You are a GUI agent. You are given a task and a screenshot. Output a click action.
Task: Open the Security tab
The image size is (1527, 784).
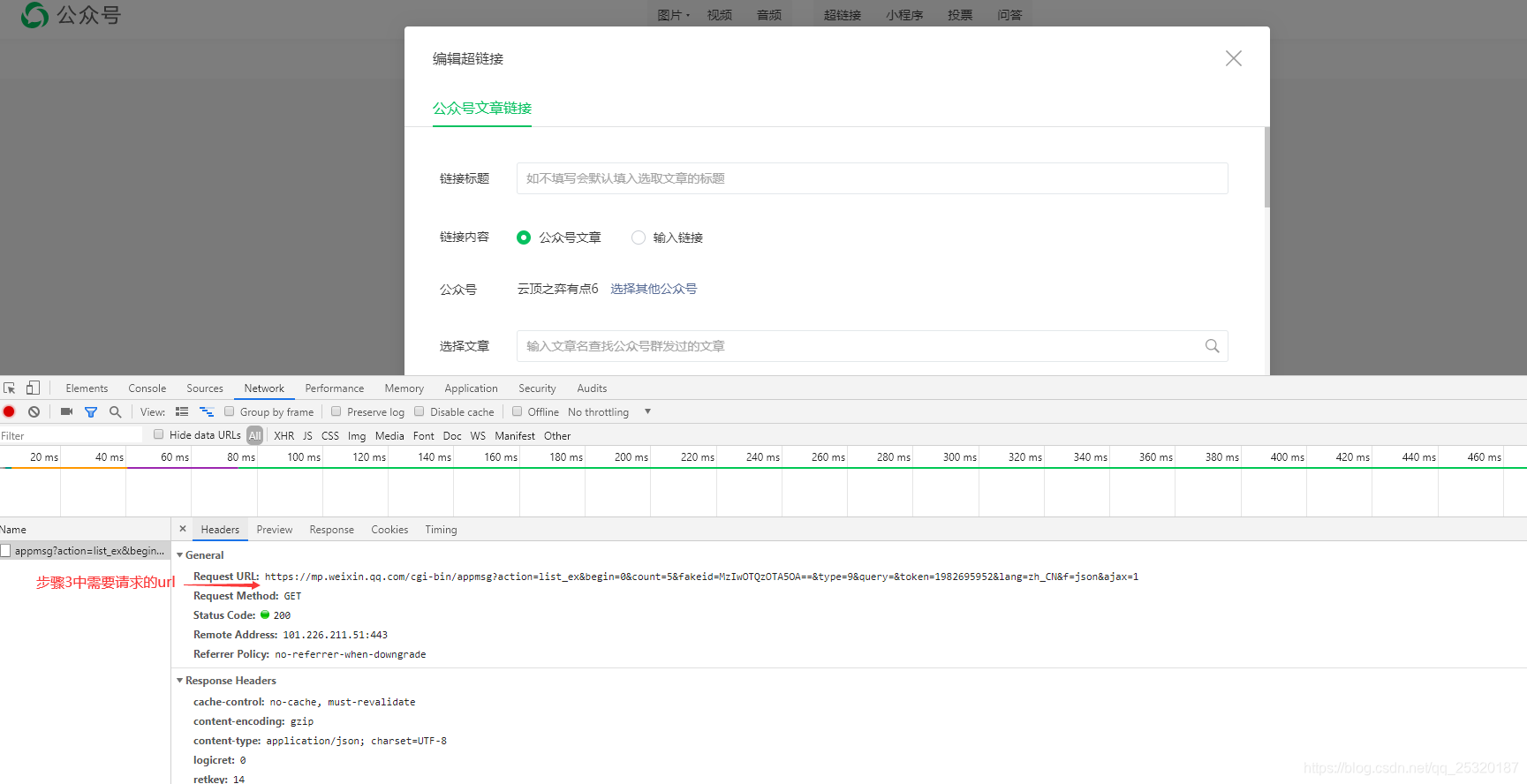tap(538, 388)
